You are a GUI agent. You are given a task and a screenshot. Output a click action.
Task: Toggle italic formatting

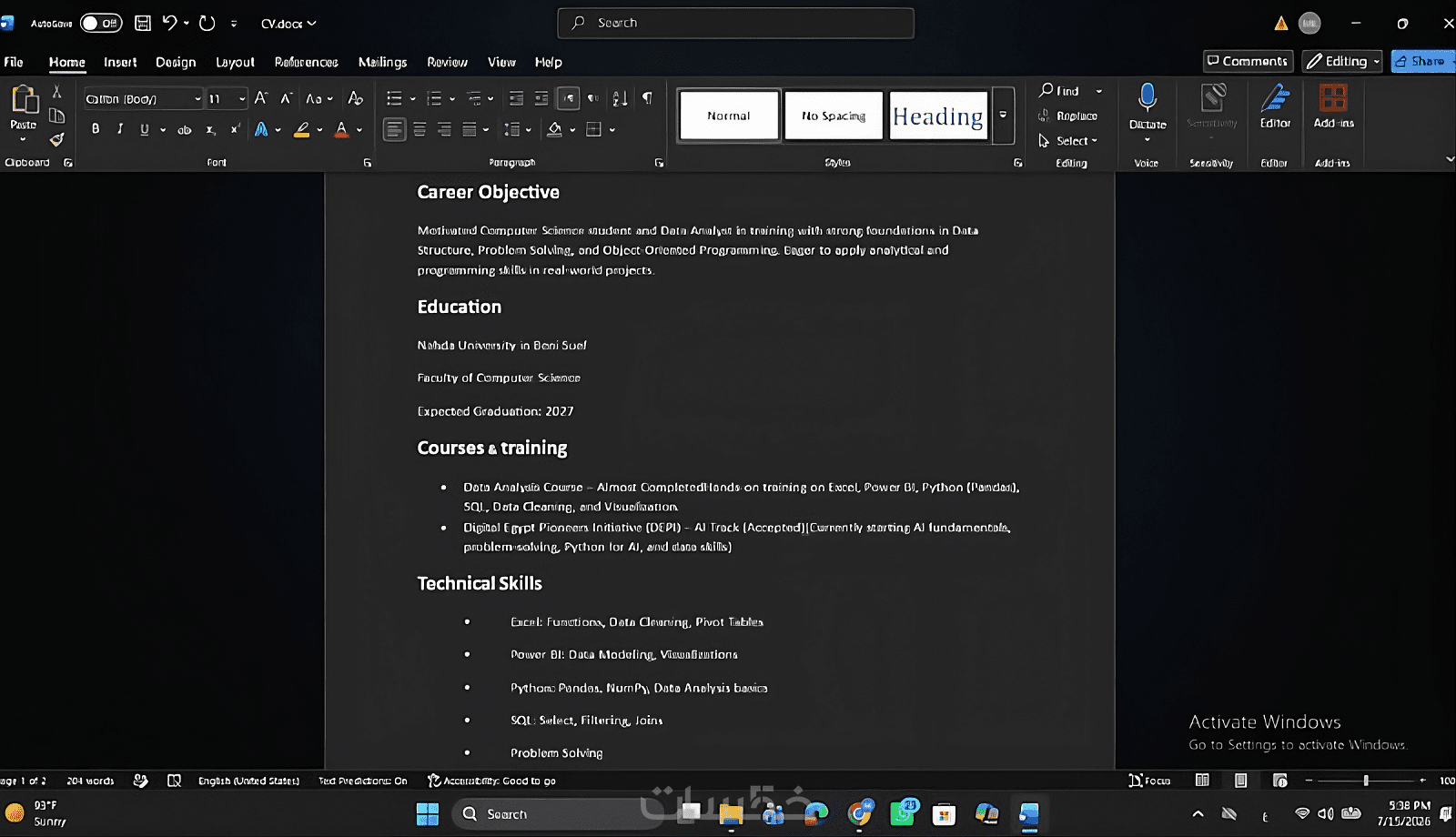pyautogui.click(x=120, y=129)
